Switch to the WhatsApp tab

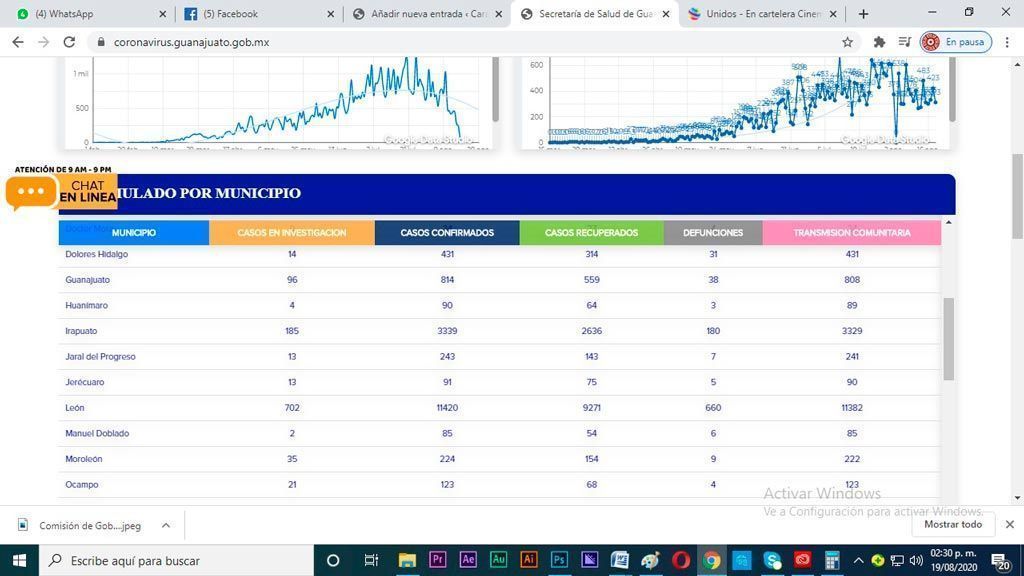pos(91,14)
